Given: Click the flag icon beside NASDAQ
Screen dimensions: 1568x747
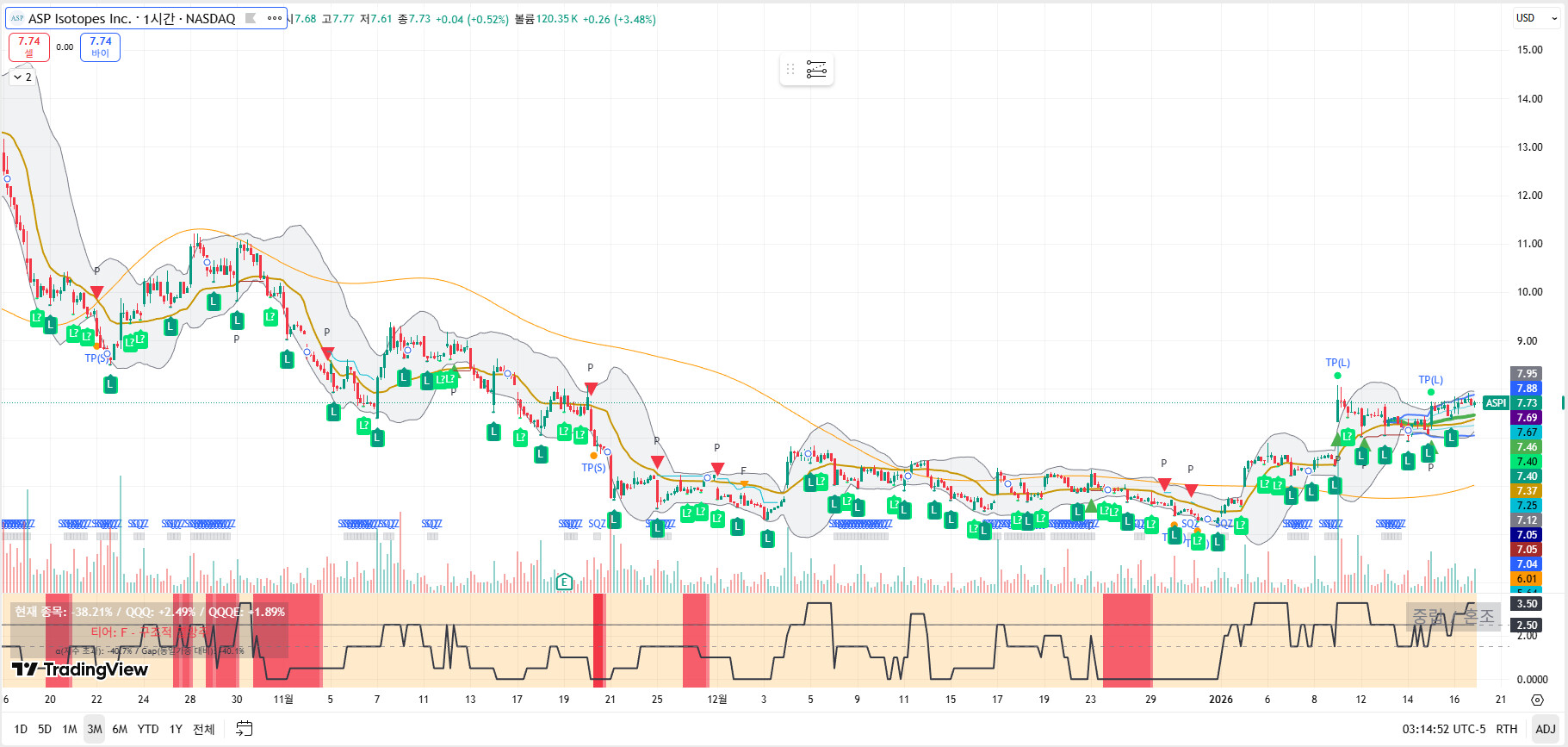Looking at the screenshot, I should click(x=251, y=18).
